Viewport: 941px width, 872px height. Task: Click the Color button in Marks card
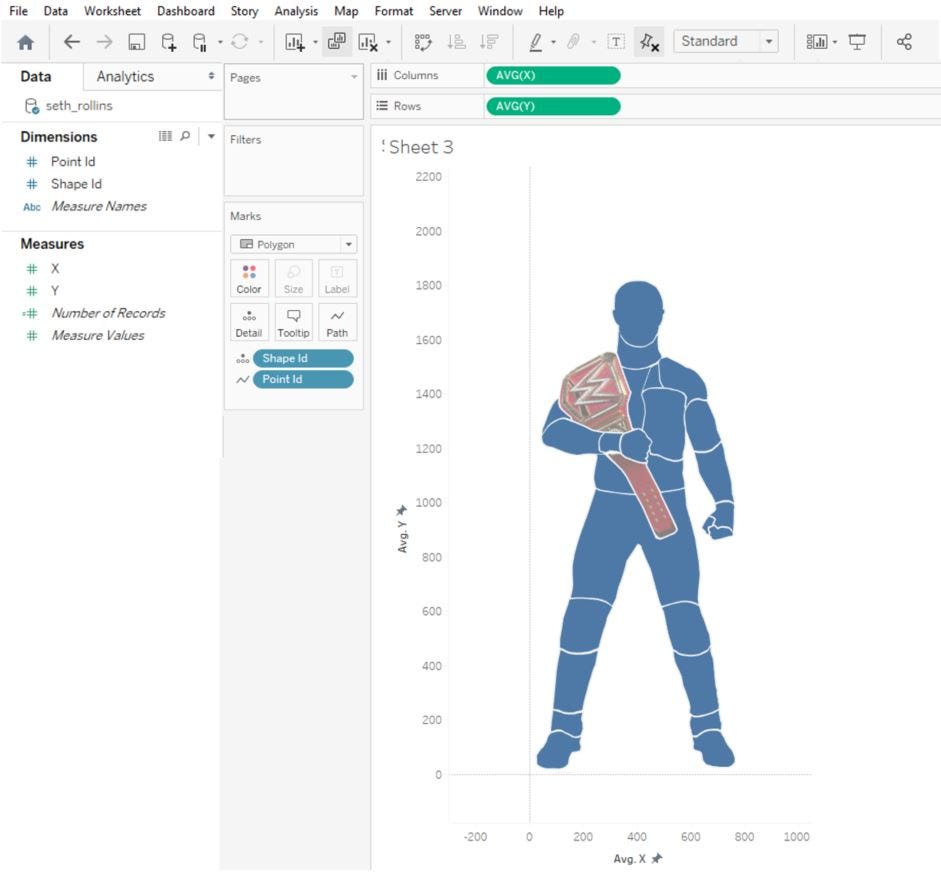pos(249,277)
